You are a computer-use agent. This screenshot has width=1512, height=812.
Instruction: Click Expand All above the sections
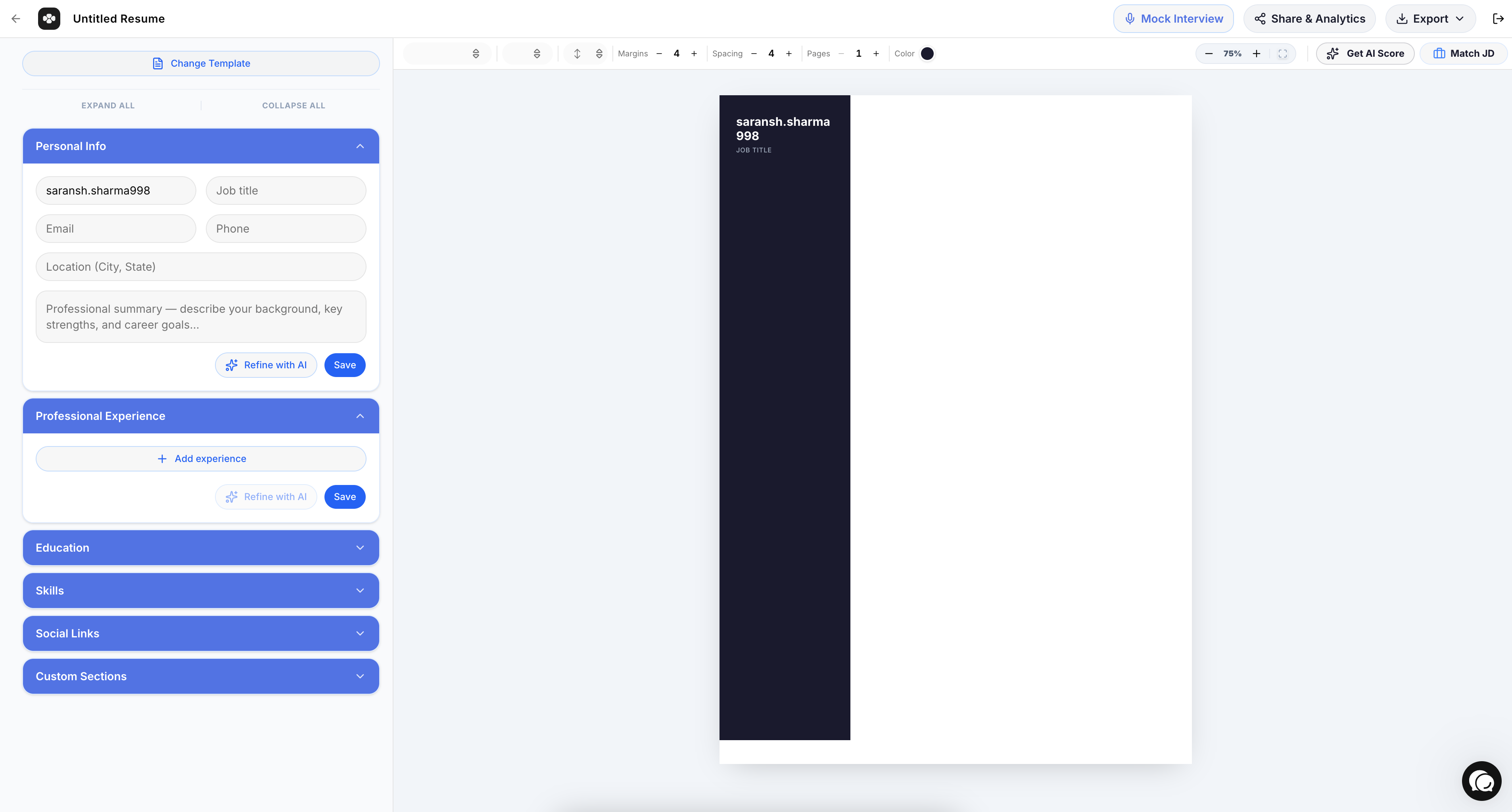pos(108,105)
